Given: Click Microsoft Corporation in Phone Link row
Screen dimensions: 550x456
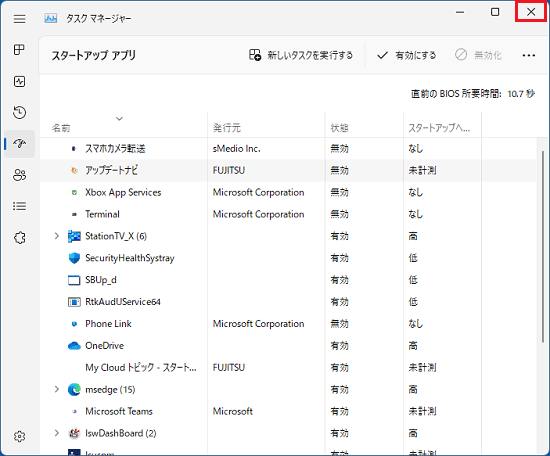Looking at the screenshot, I should coord(259,324).
